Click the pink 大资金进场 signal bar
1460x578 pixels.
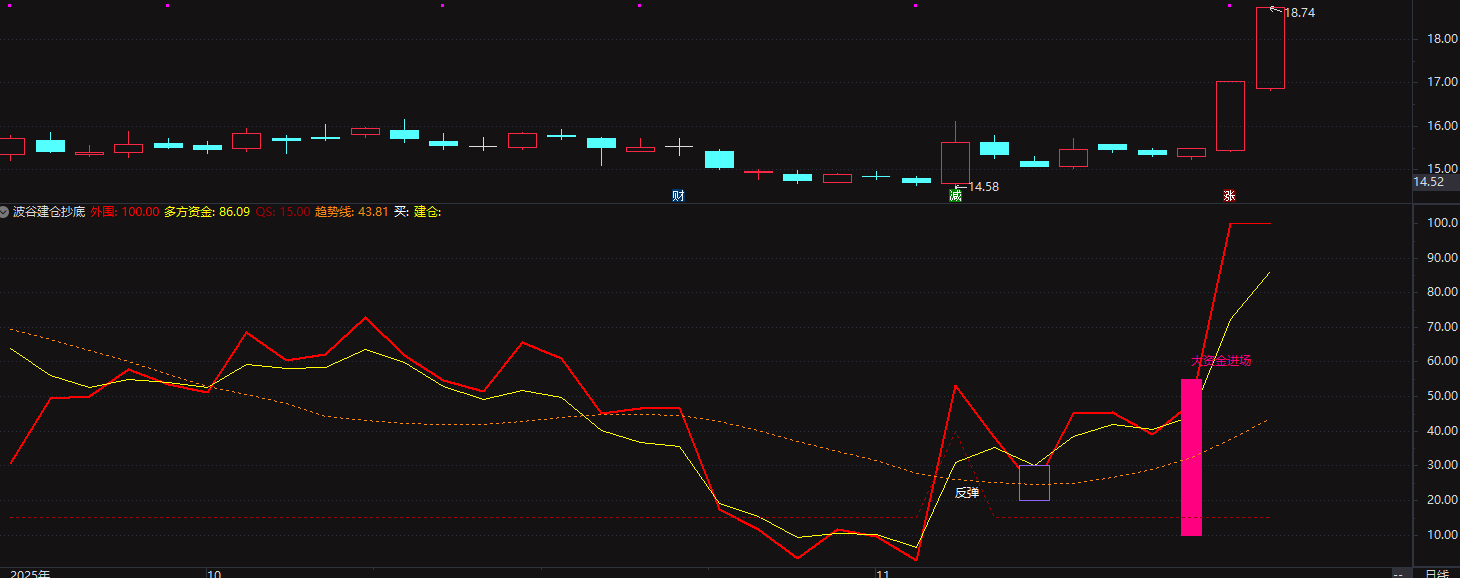pos(1191,457)
